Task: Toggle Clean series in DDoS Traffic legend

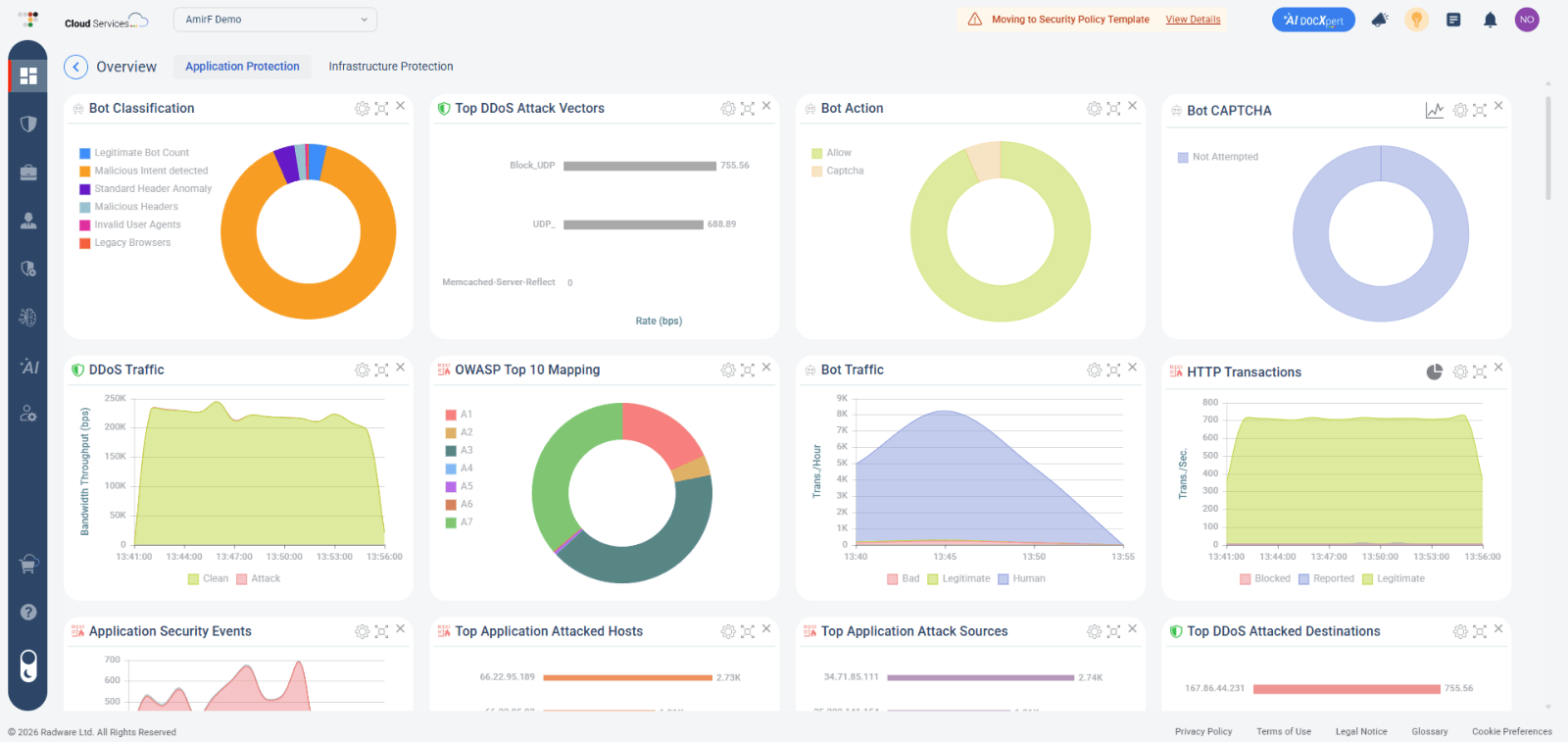Action: (208, 579)
